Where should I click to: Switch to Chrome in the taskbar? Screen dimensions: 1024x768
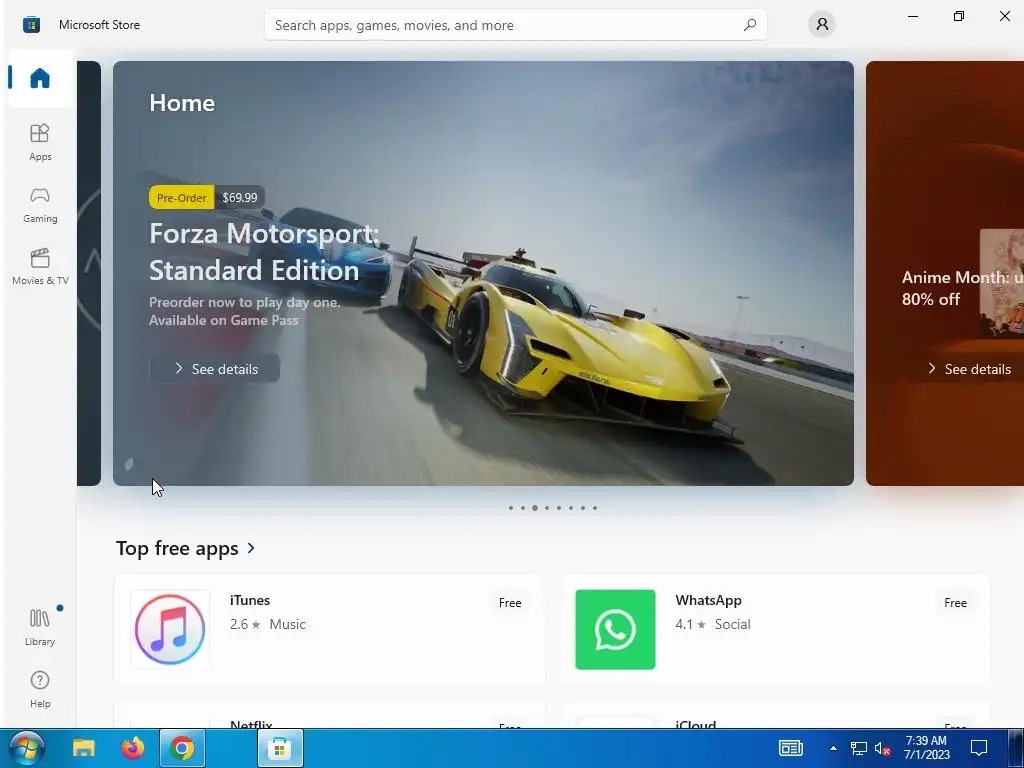click(182, 748)
